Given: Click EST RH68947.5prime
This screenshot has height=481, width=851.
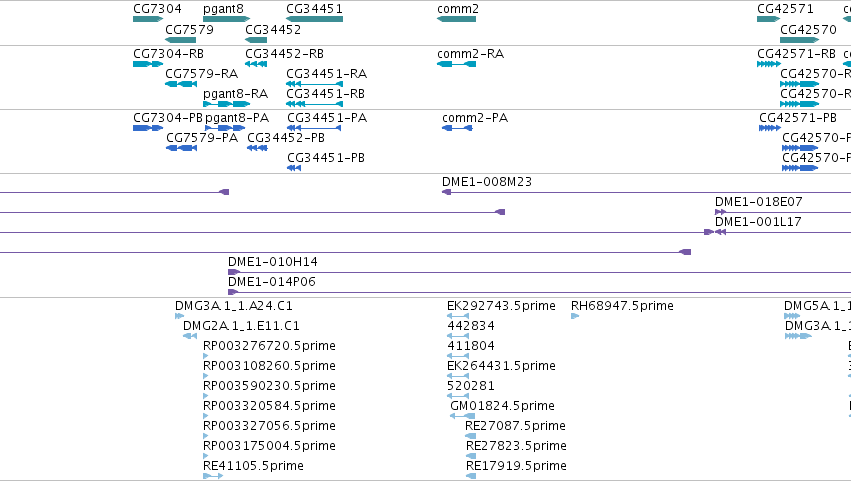Looking at the screenshot, I should click(x=622, y=306).
